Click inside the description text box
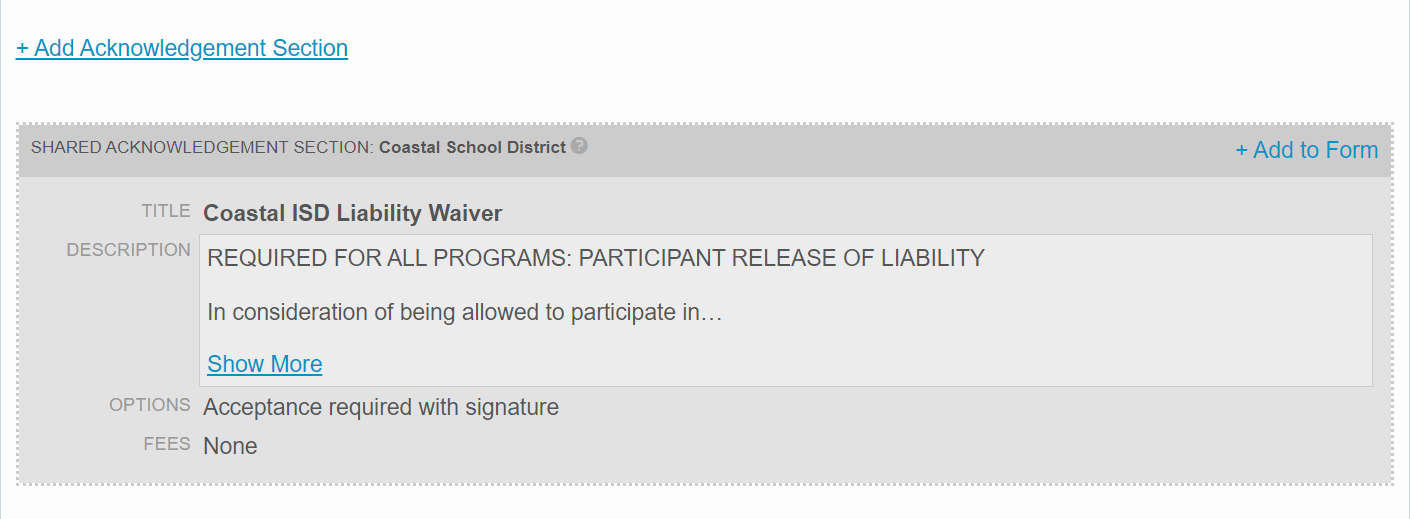 [1000, 340]
